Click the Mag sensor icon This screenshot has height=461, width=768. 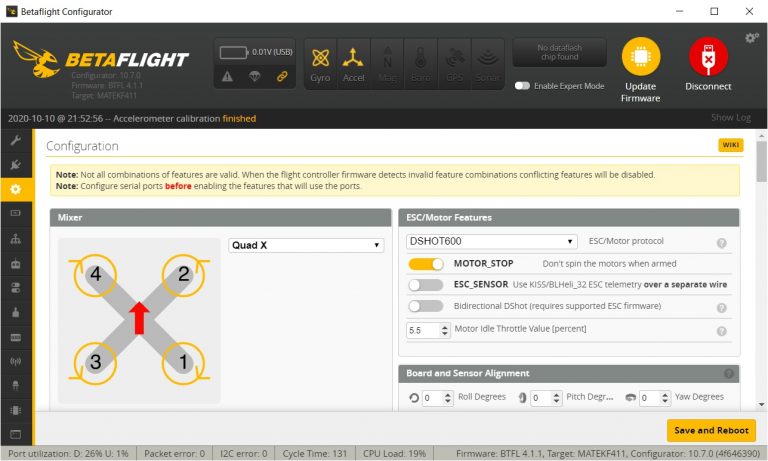387,64
